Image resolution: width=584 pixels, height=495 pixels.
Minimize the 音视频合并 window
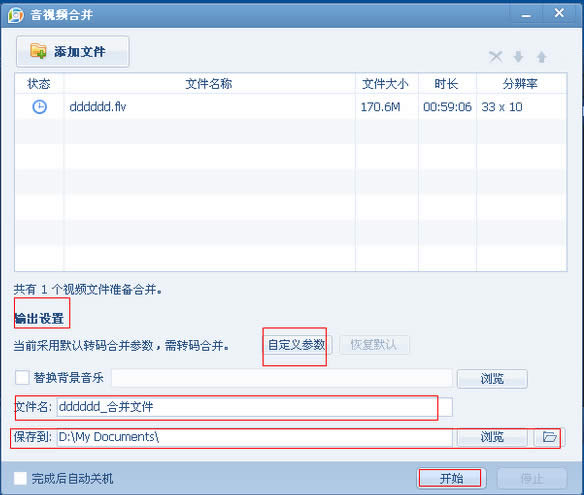526,15
